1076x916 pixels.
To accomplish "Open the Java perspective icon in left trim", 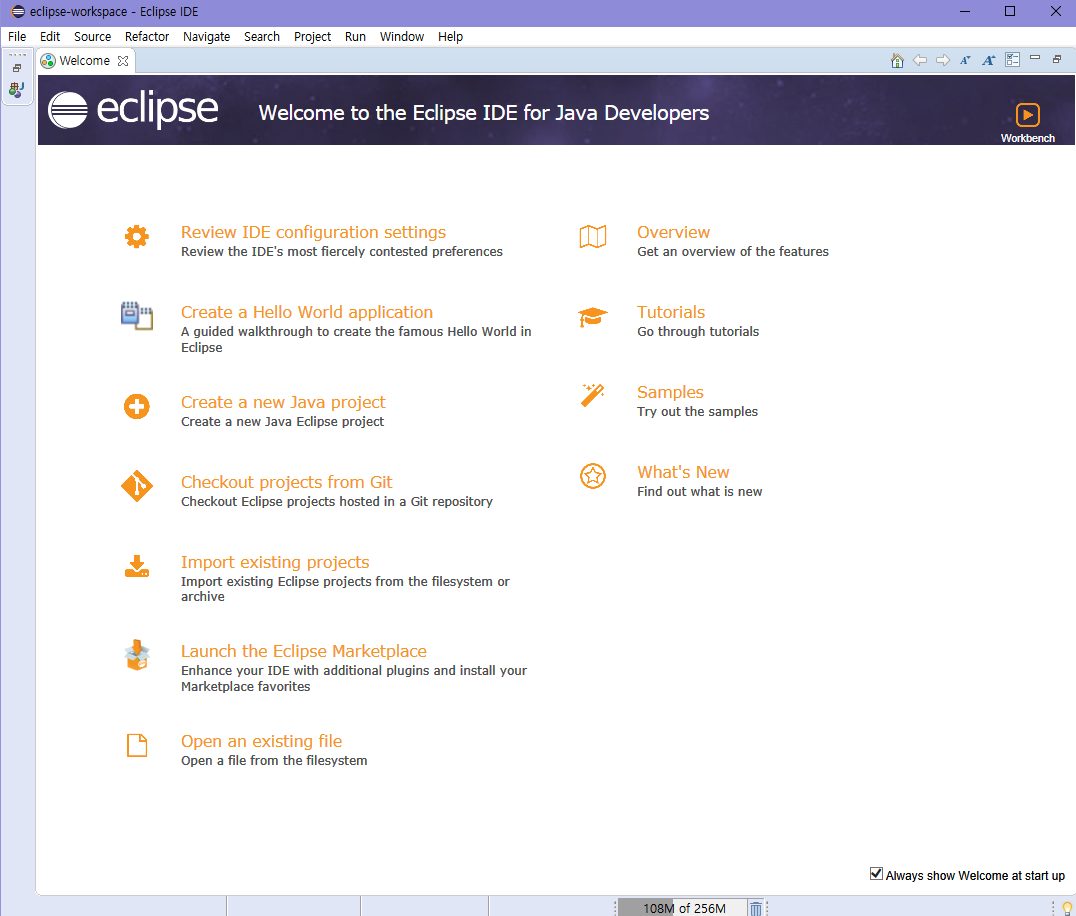I will tap(16, 89).
